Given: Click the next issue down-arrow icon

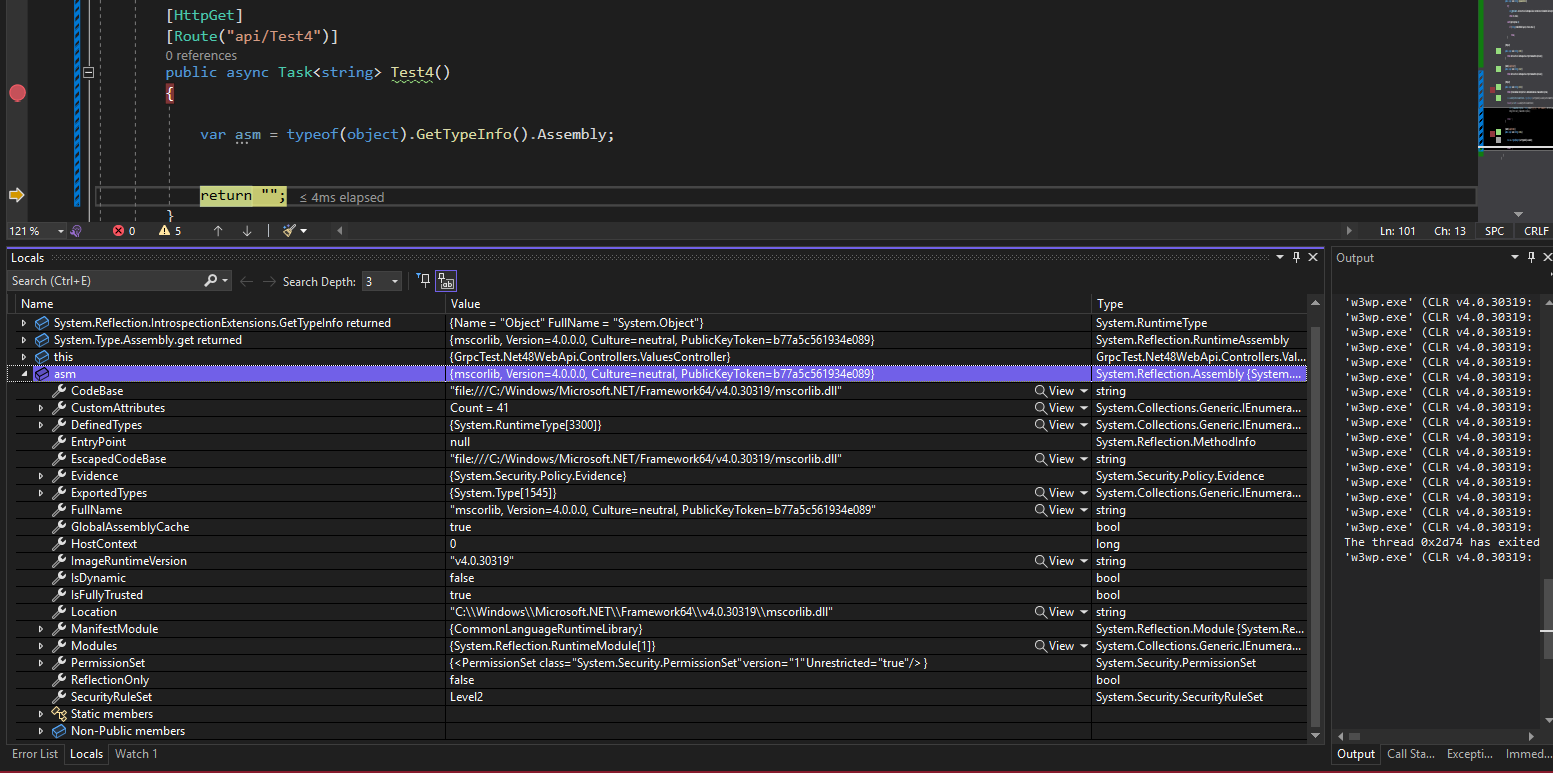Looking at the screenshot, I should 246,230.
